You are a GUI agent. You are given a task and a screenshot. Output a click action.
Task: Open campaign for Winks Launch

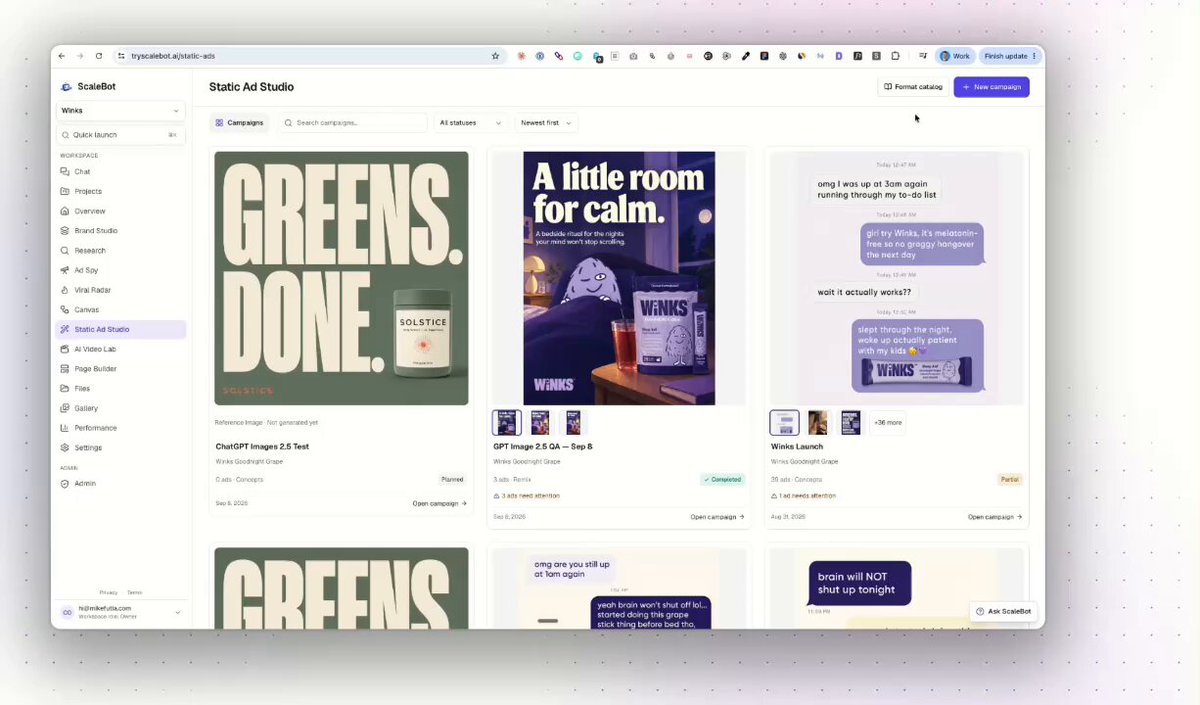(995, 517)
